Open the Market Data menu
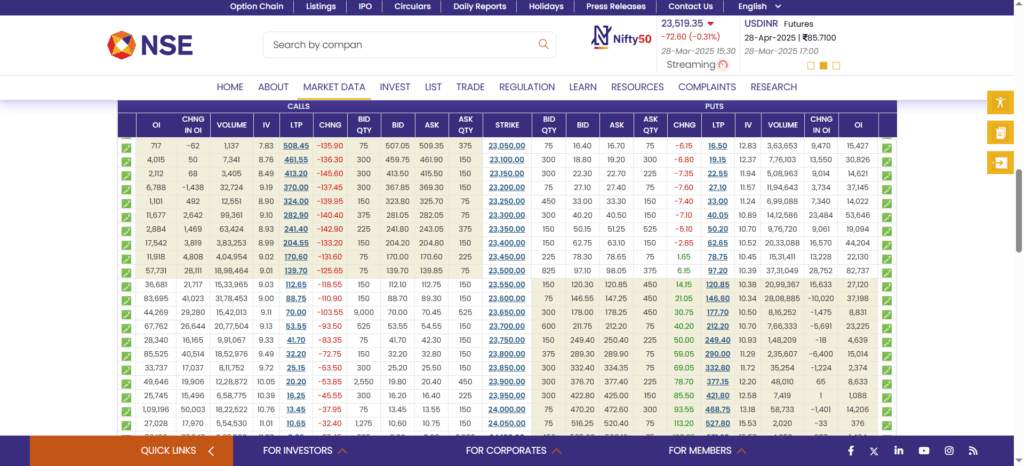 click(334, 87)
